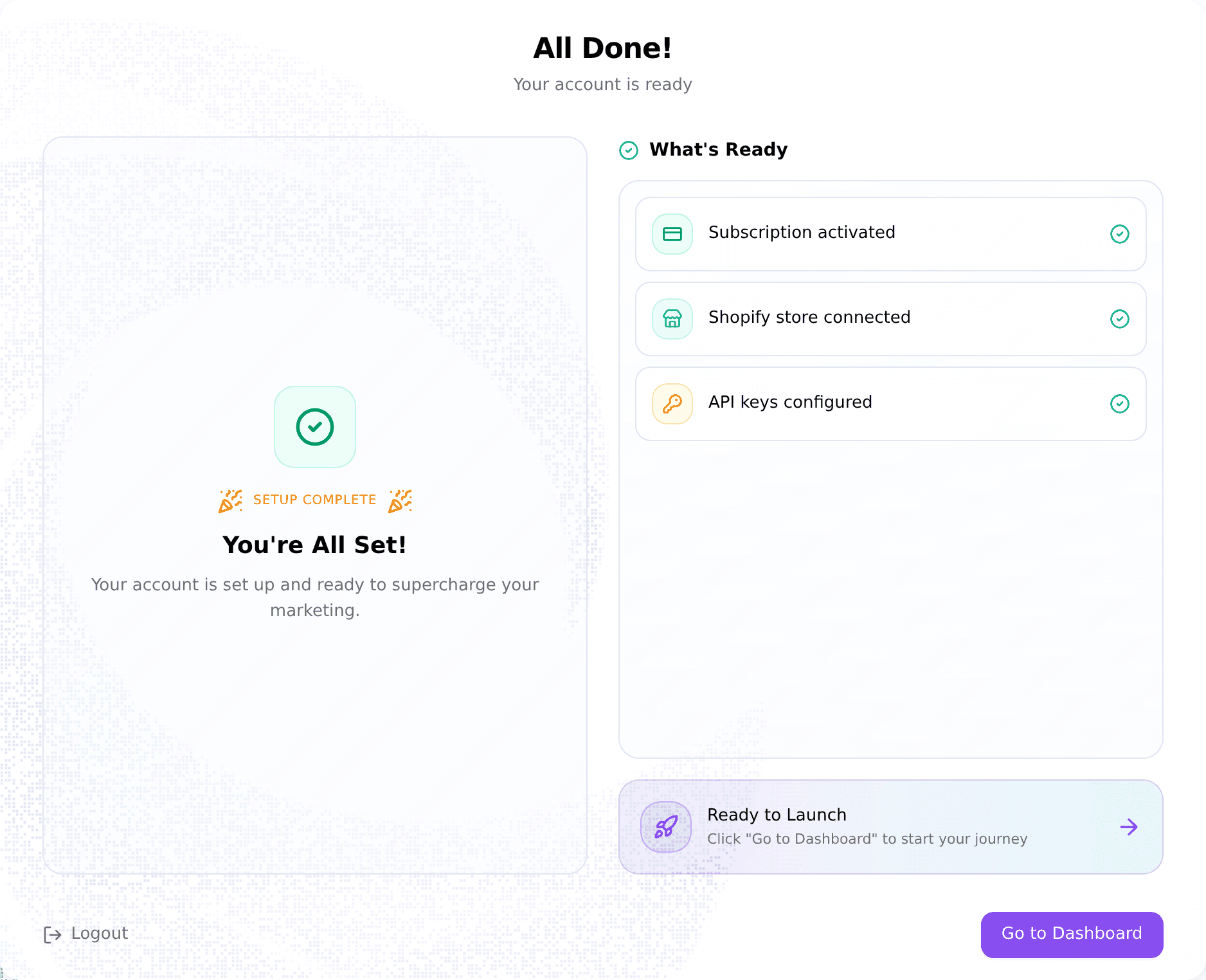This screenshot has height=980, width=1206.
Task: Click the Subscription activated status checkmark
Action: (1120, 234)
